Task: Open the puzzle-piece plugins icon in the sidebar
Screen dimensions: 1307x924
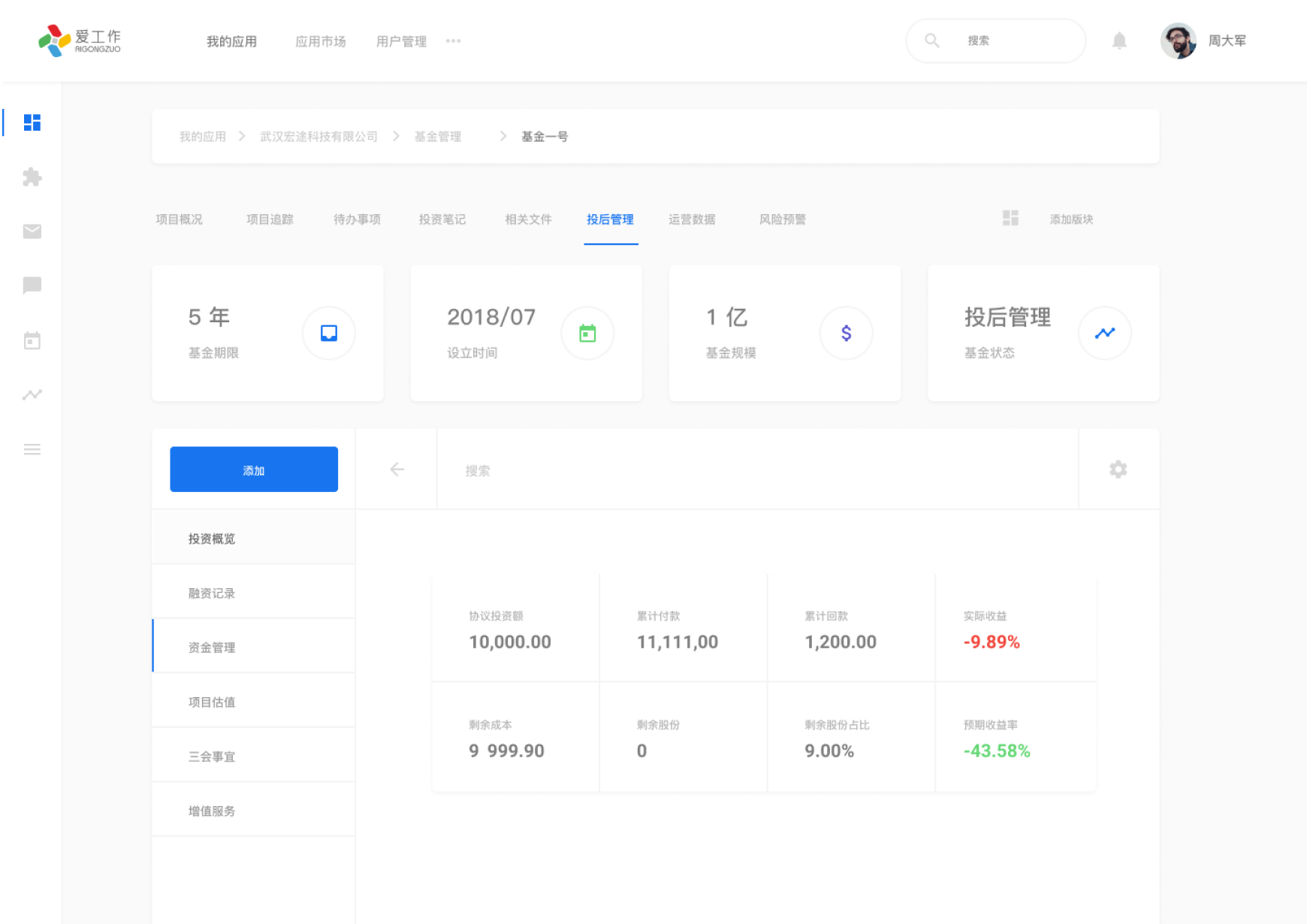Action: click(x=32, y=177)
